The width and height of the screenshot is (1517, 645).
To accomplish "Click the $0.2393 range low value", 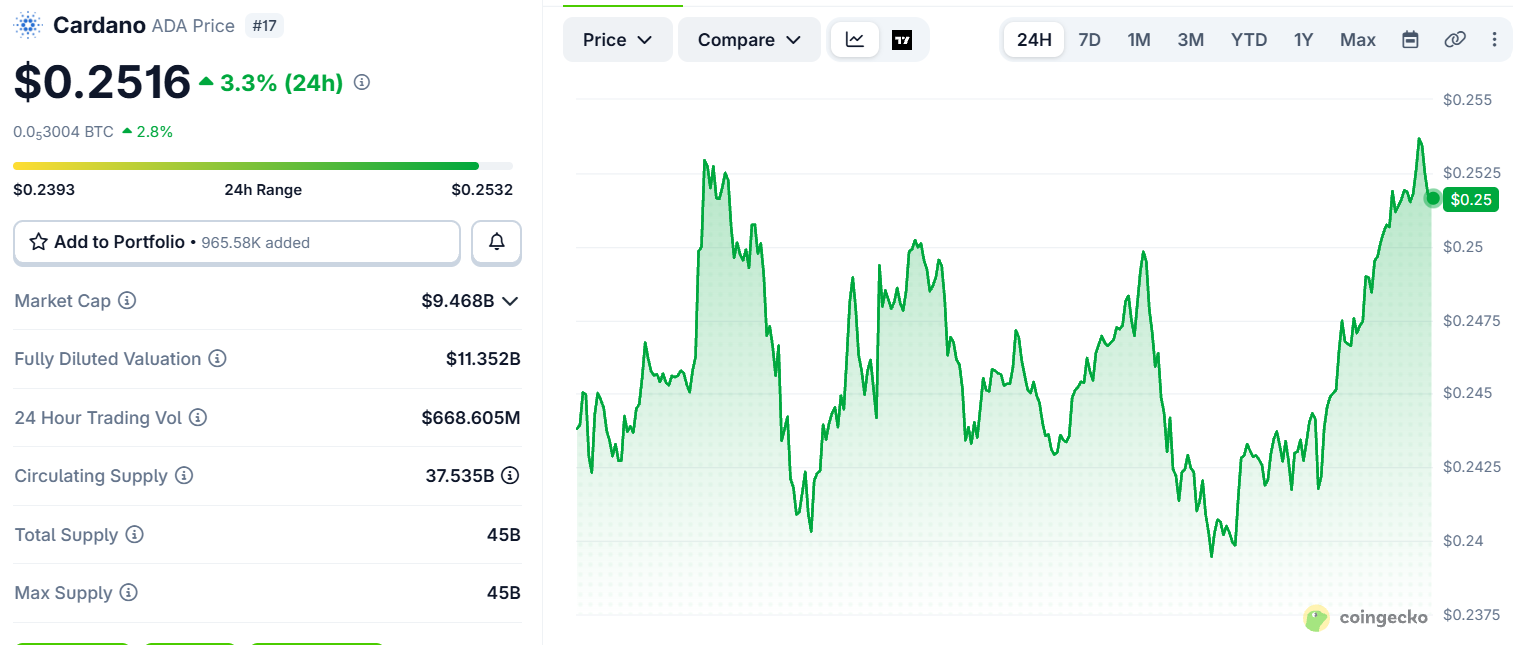I will pos(44,190).
